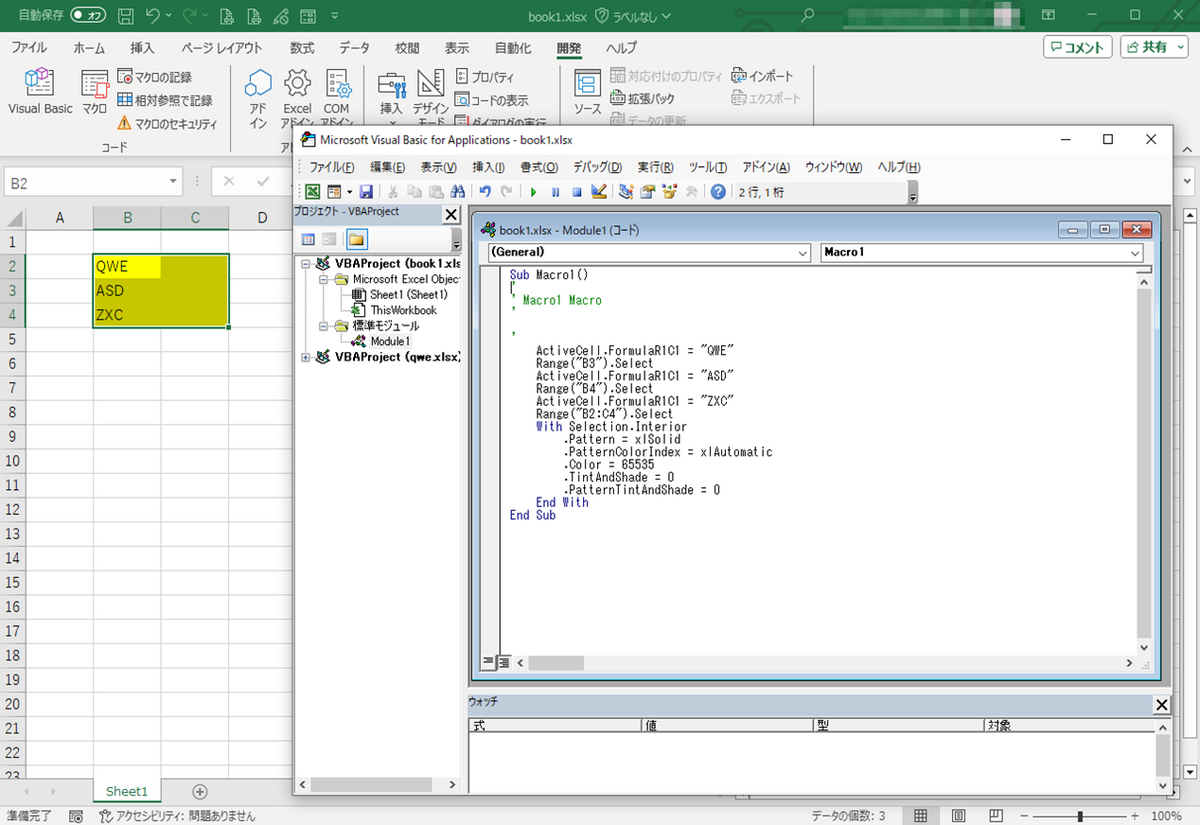The image size is (1200, 825).
Task: Open the Name Box dropdown showing B2
Action: click(174, 182)
